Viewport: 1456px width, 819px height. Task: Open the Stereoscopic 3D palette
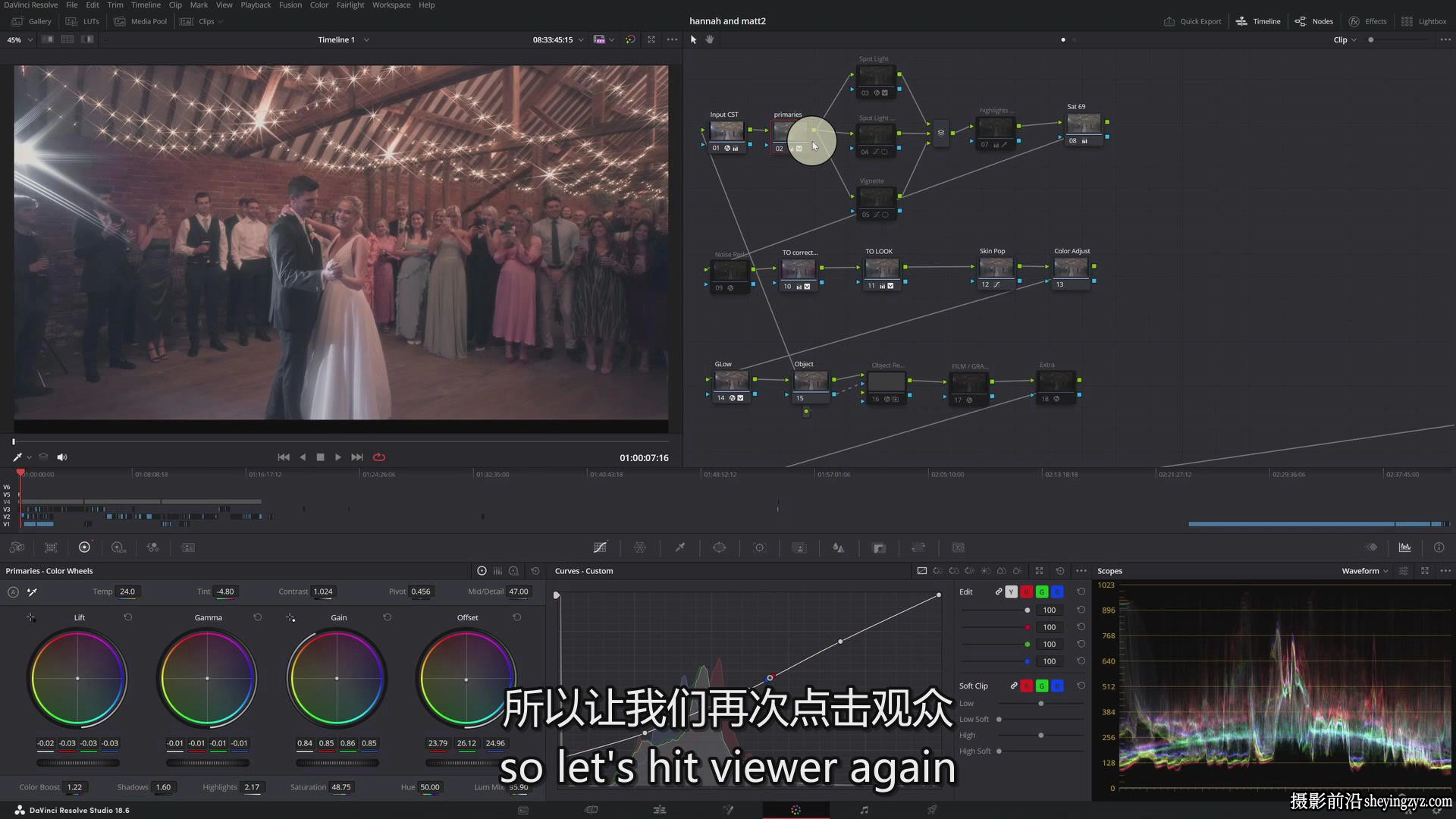click(959, 548)
